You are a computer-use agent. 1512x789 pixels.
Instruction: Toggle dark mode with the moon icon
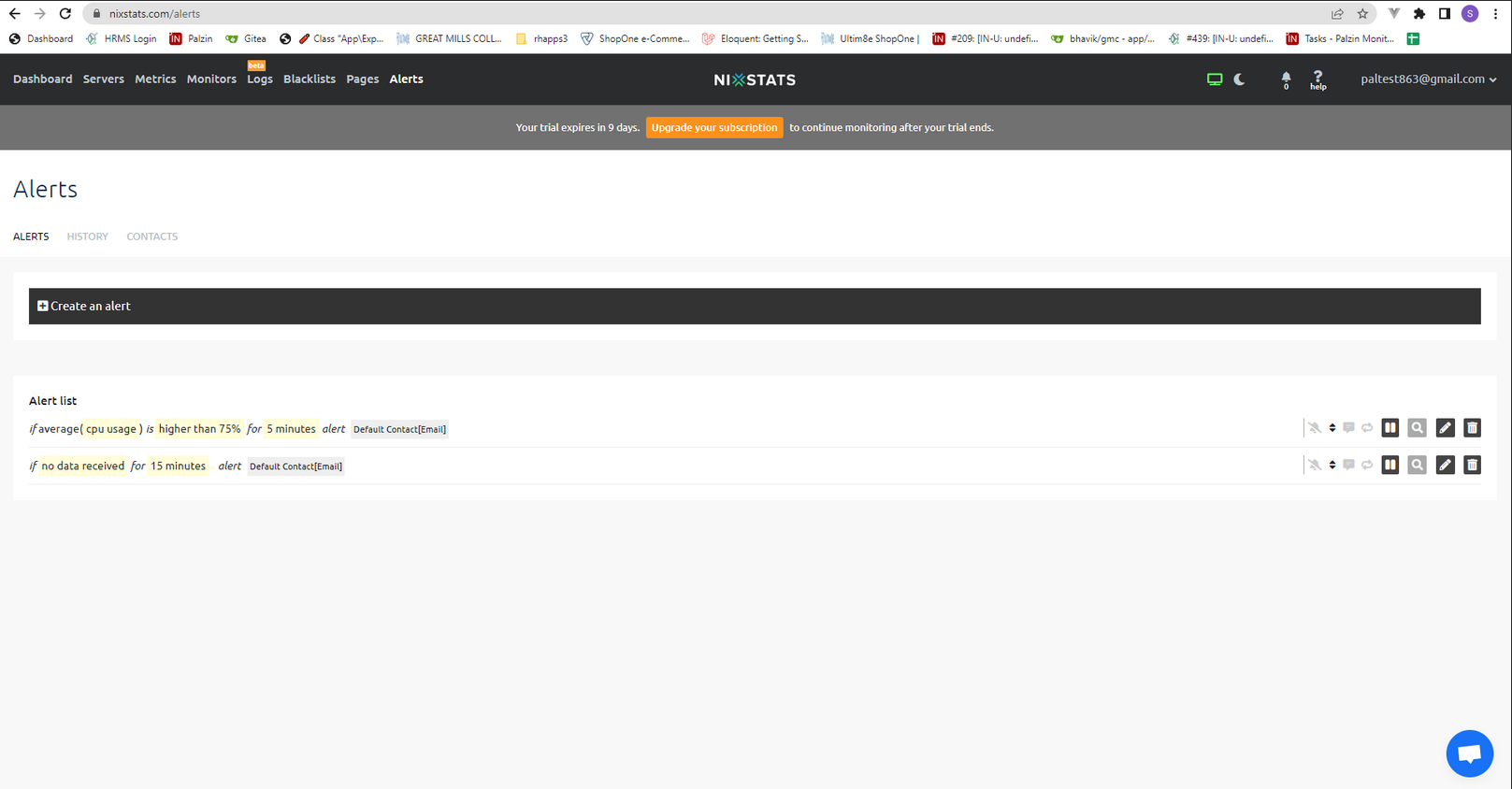click(x=1240, y=79)
